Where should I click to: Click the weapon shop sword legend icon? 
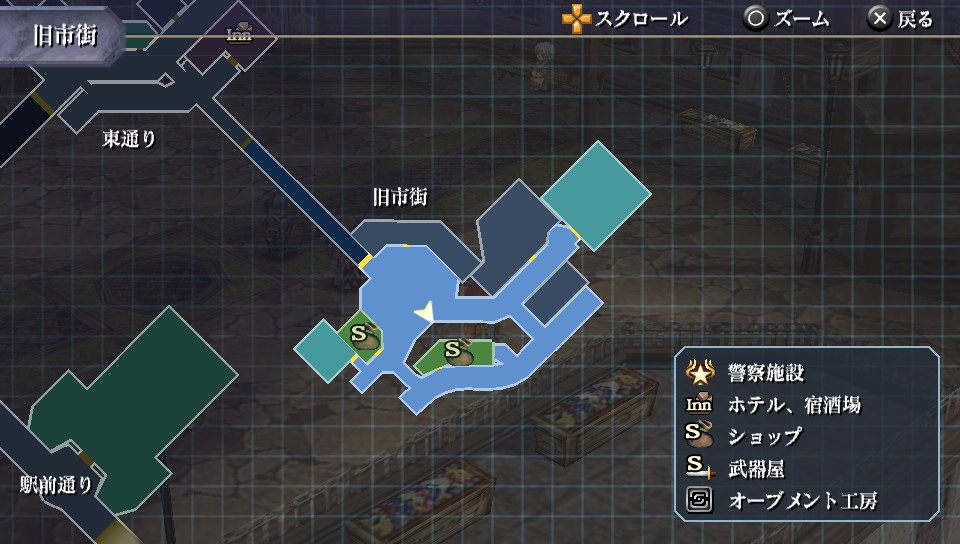[x=700, y=468]
